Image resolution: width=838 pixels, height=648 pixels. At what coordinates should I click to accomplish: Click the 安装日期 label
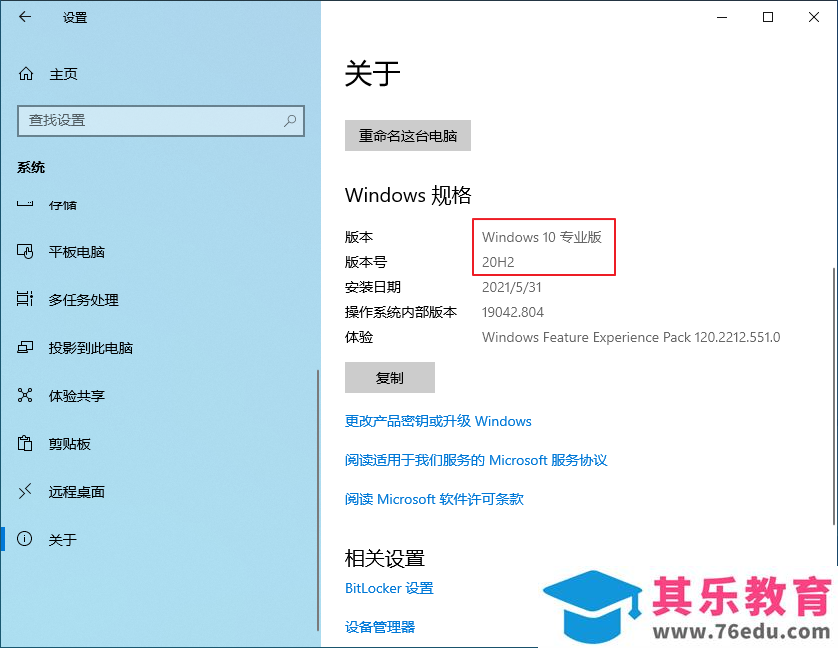click(x=373, y=287)
